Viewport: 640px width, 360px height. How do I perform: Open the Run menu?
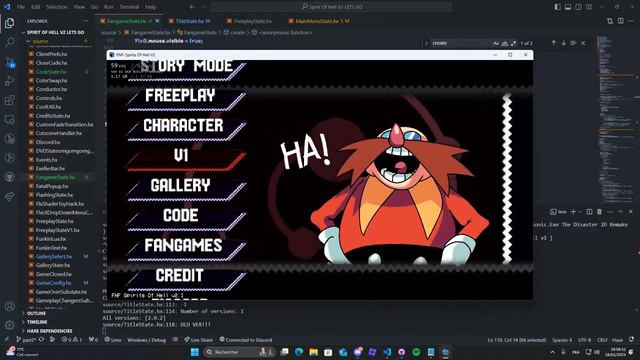coord(109,7)
